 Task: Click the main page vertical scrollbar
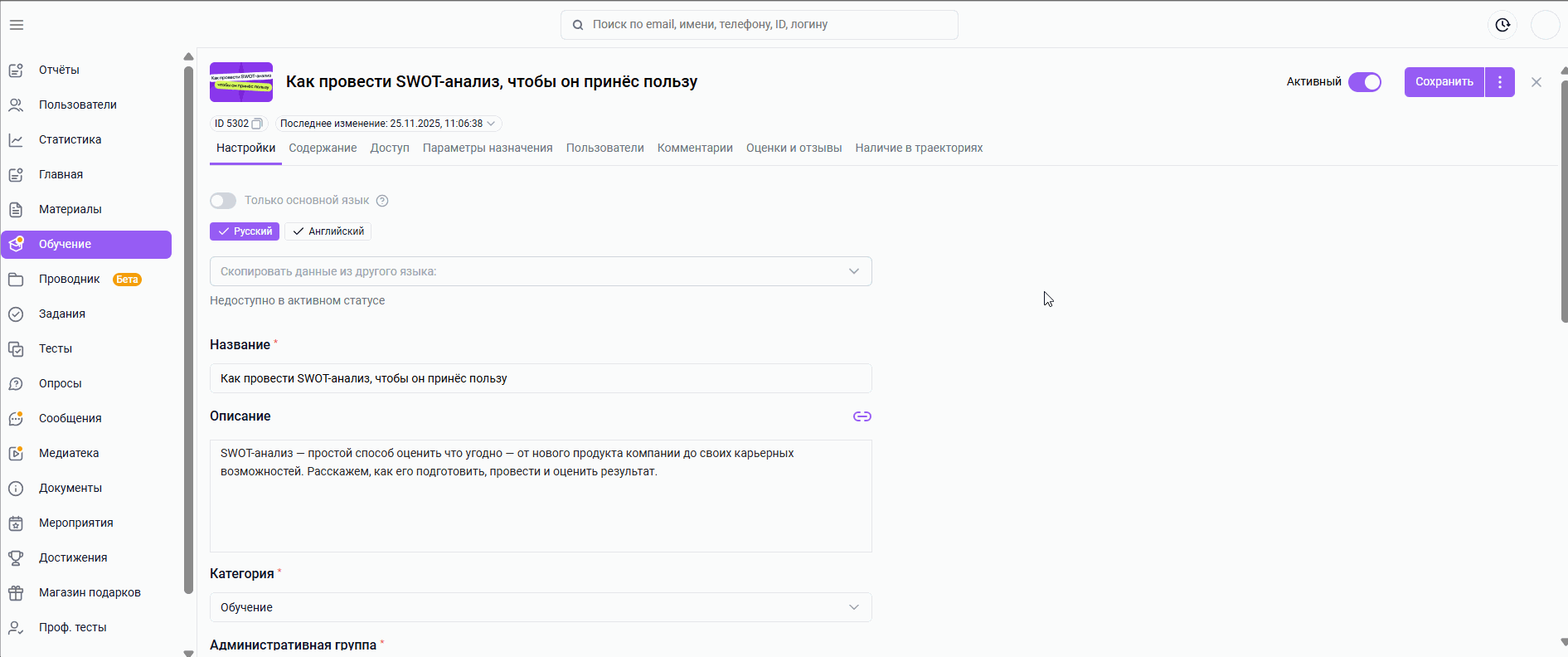click(x=1564, y=202)
